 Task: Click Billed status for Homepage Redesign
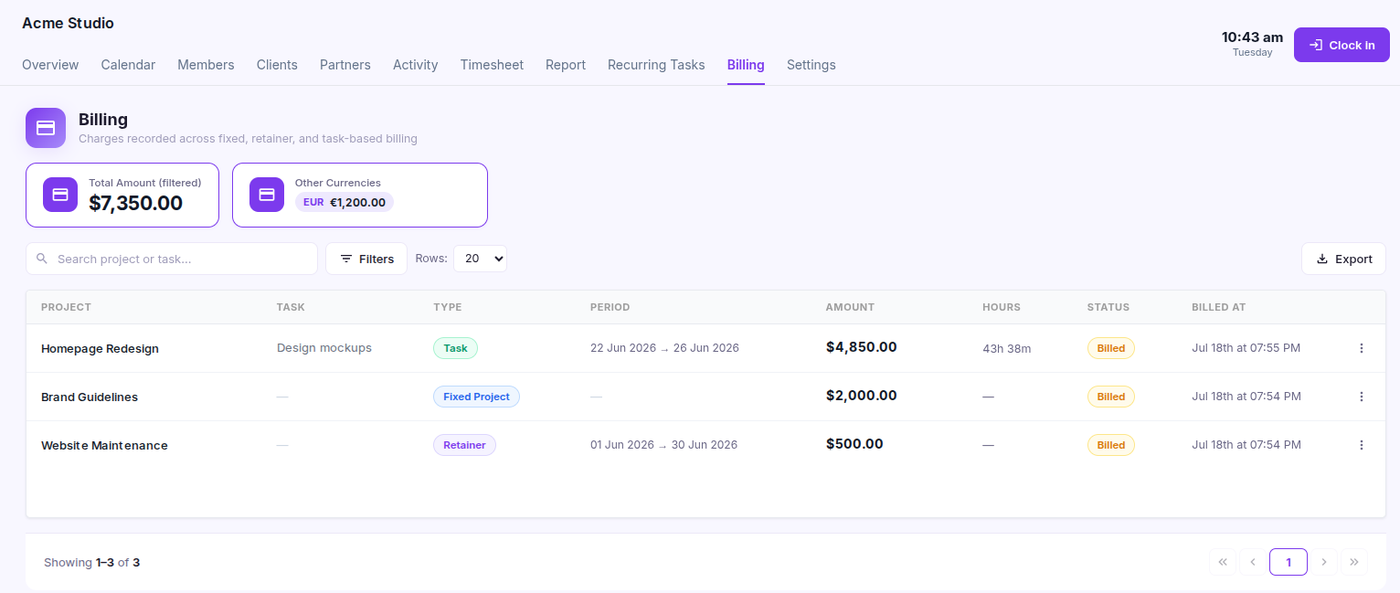point(1111,348)
